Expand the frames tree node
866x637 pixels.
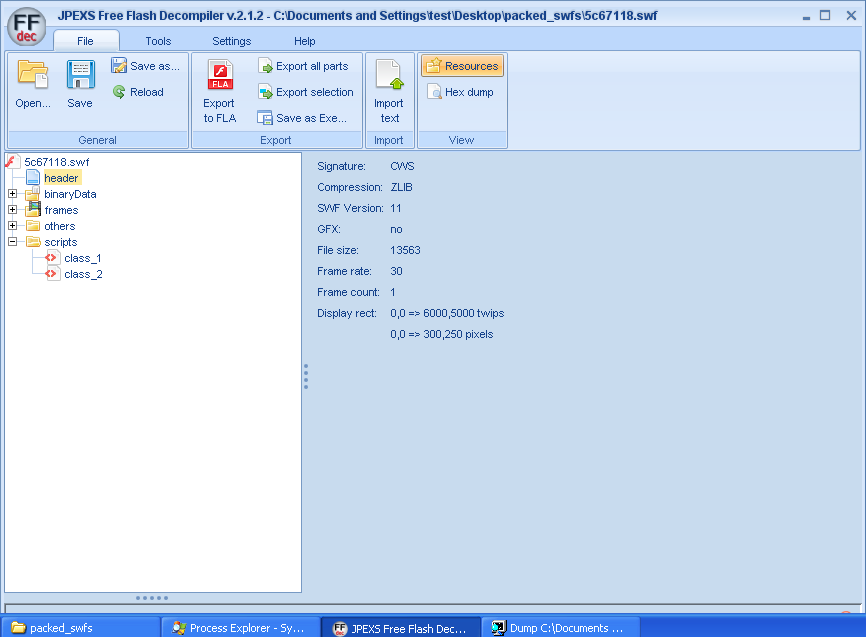click(x=13, y=209)
